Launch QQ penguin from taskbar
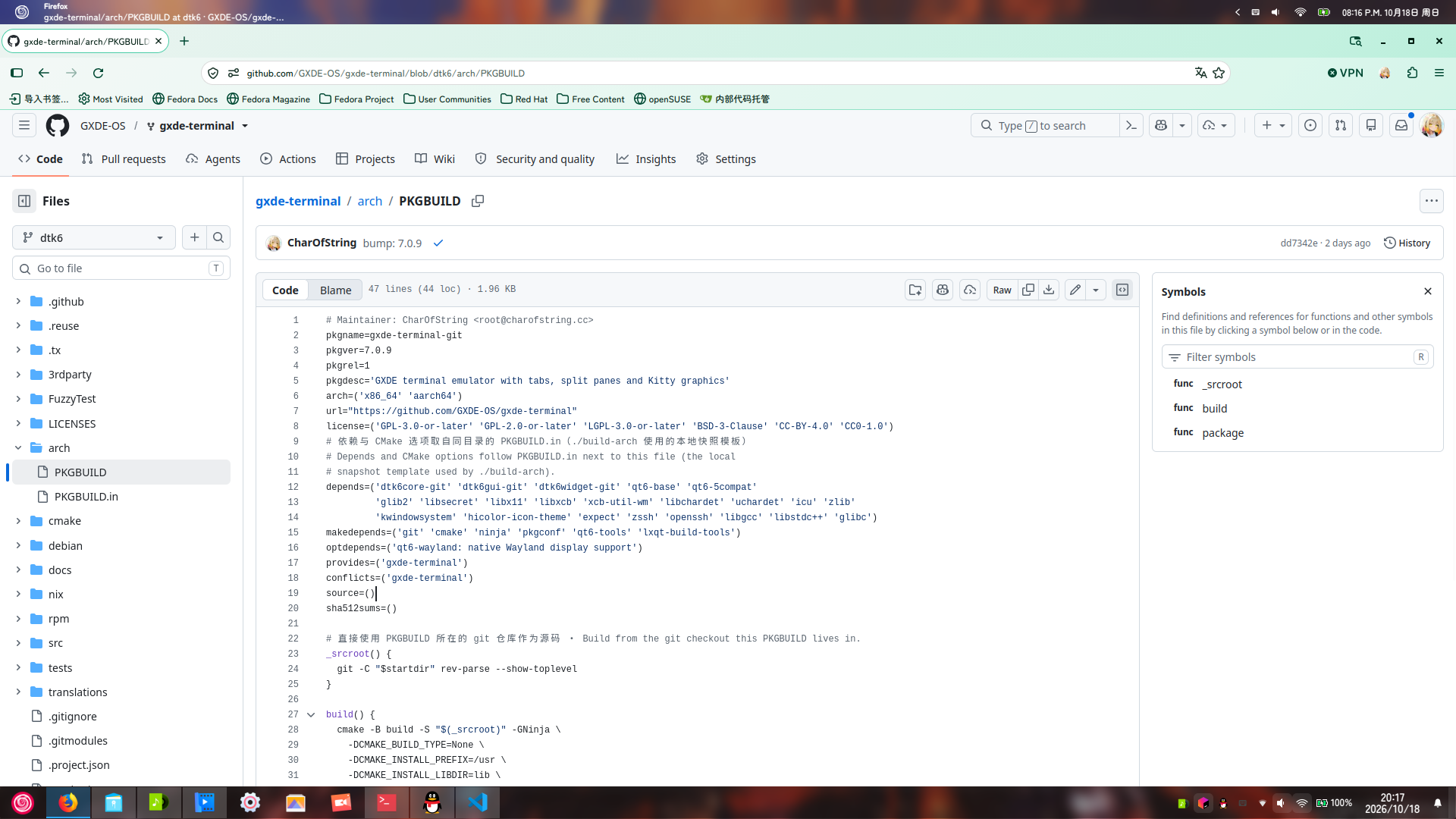The width and height of the screenshot is (1456, 819). [x=432, y=802]
